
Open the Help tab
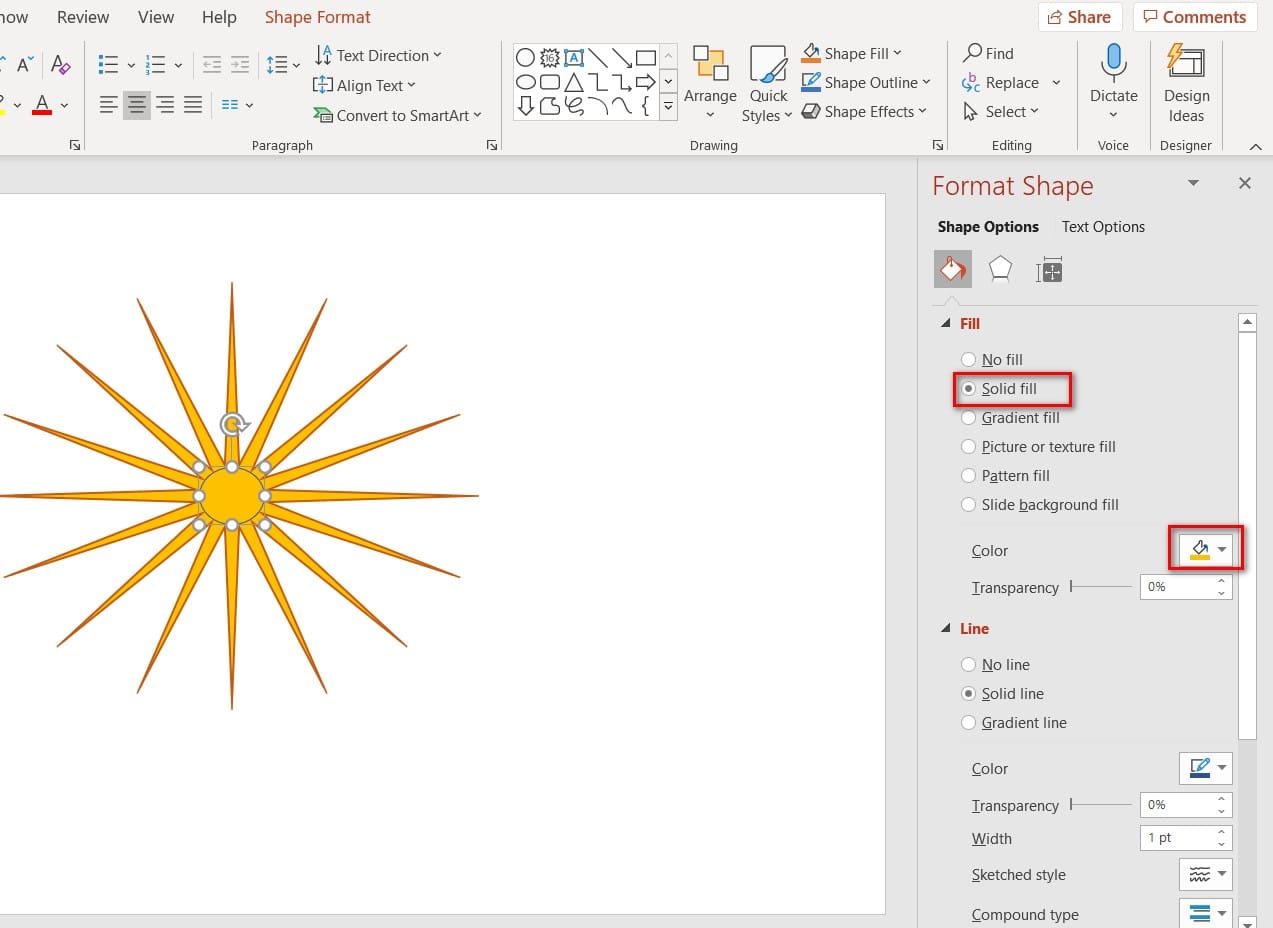coord(219,17)
